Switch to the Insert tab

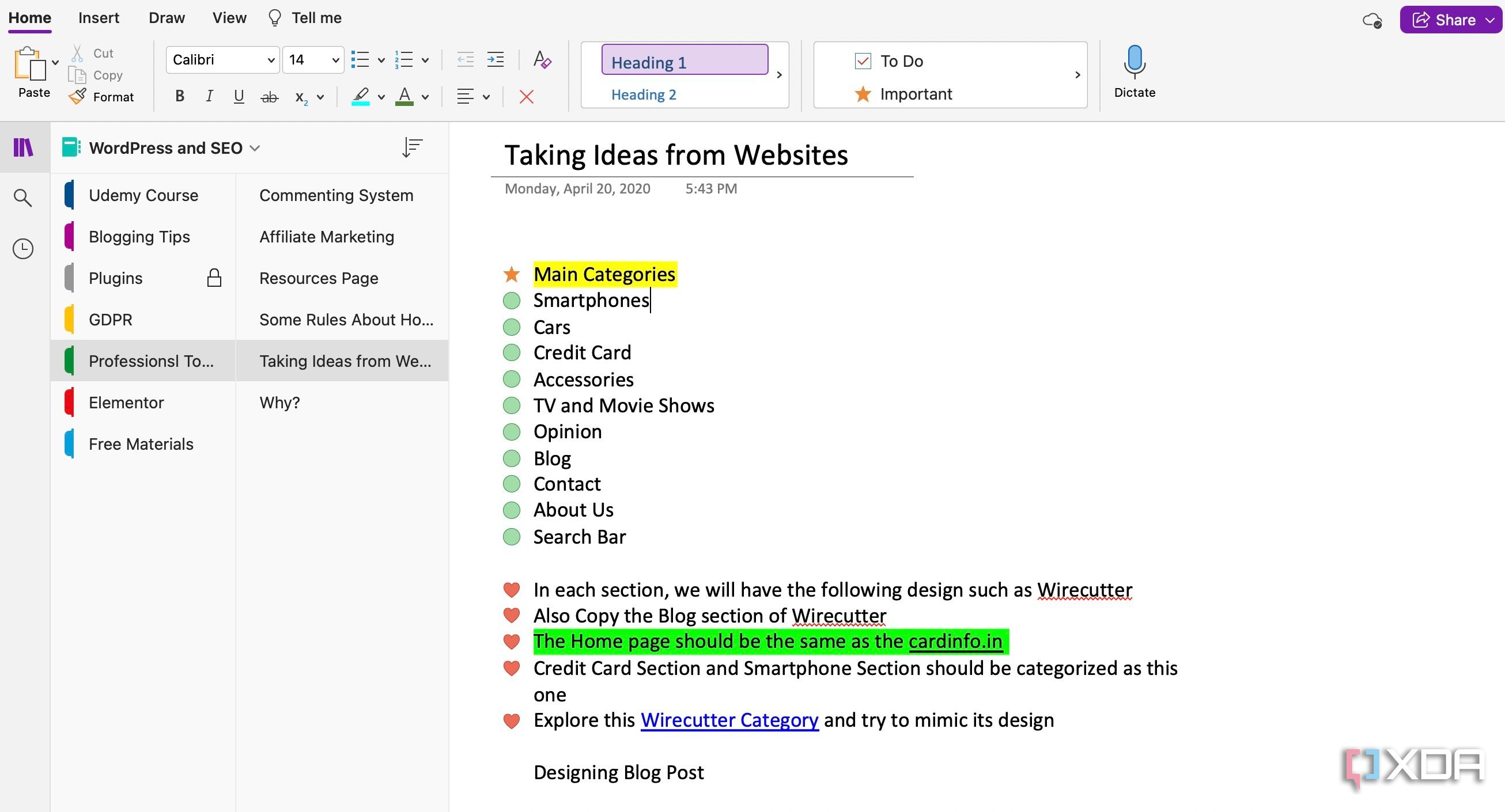coord(99,18)
